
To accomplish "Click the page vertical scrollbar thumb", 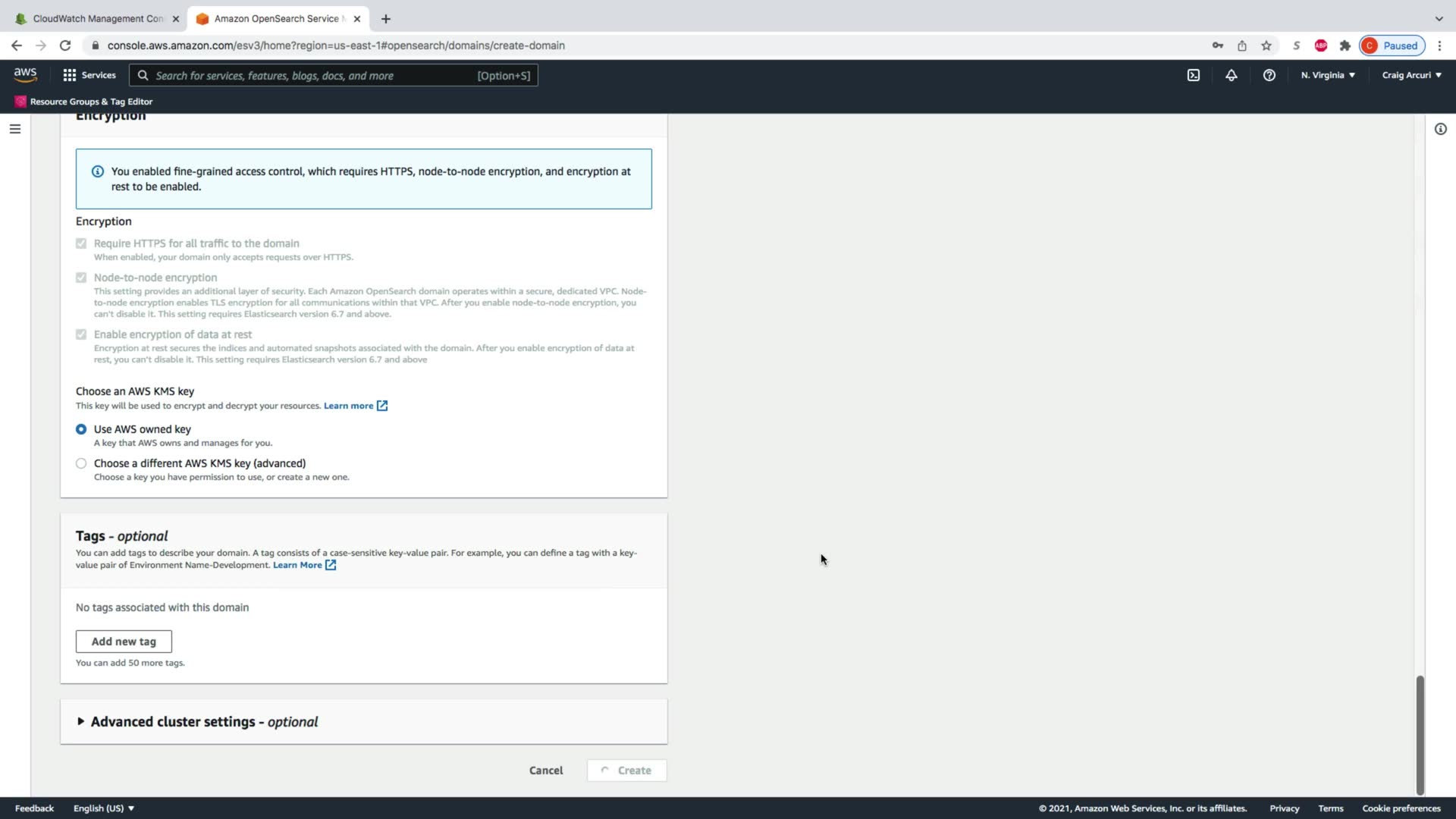I will [1420, 734].
